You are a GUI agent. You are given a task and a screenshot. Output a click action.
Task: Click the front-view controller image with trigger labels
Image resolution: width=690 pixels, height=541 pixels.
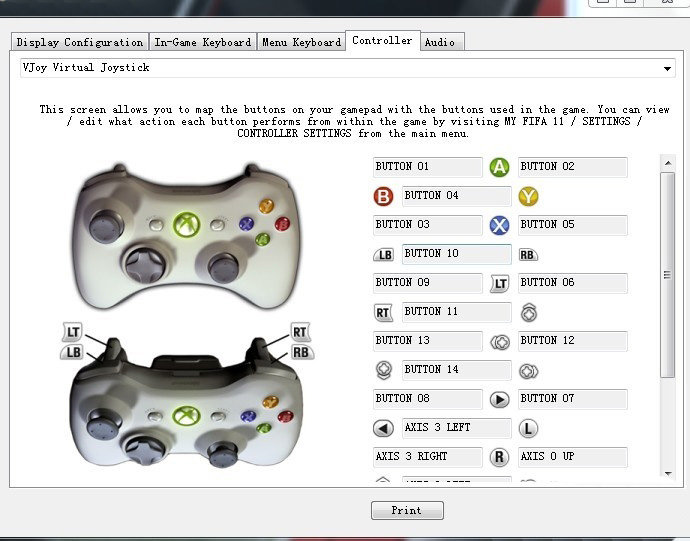tap(187, 396)
